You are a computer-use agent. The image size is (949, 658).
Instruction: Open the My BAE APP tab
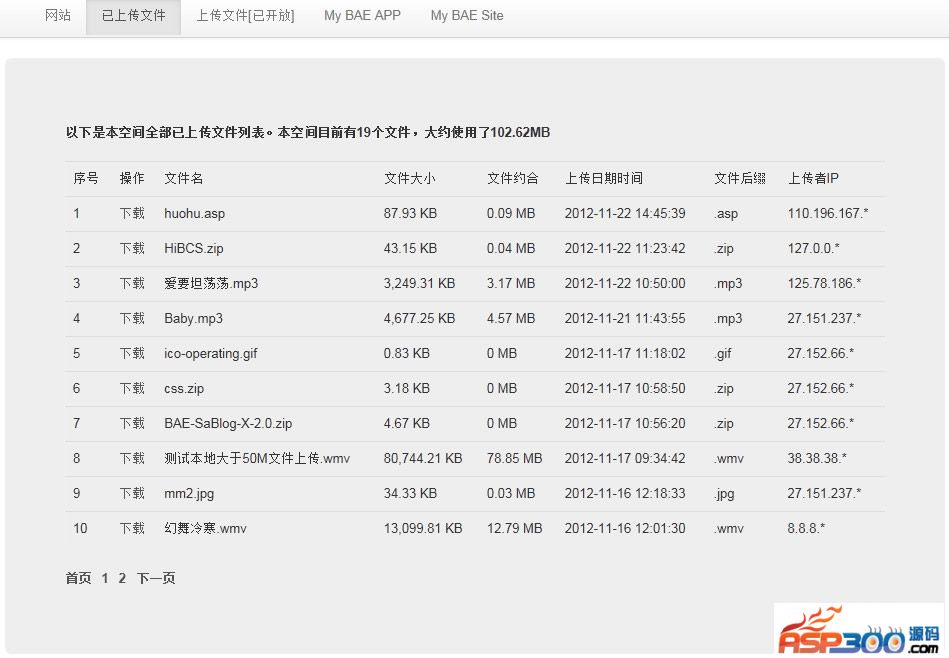point(362,16)
